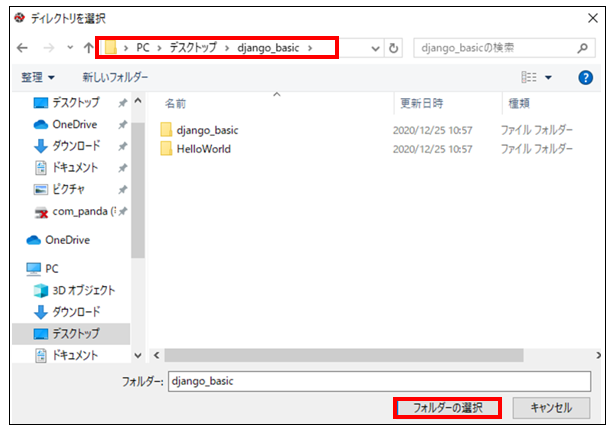Click the up-directory arrow icon

tap(88, 48)
